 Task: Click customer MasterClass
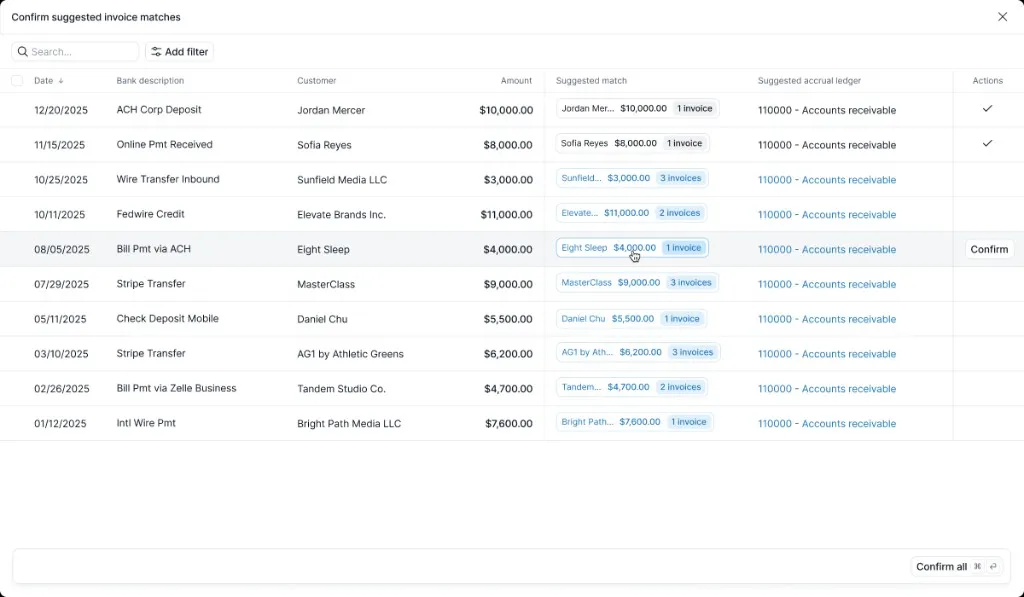pyautogui.click(x=326, y=284)
